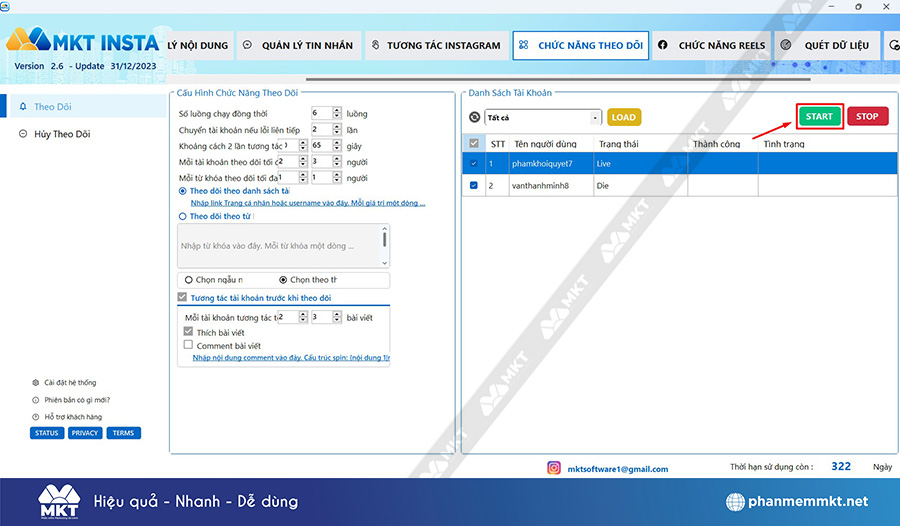Click the hand icon on Tương Tác Instagram tab
900x526 pixels.
(x=375, y=45)
